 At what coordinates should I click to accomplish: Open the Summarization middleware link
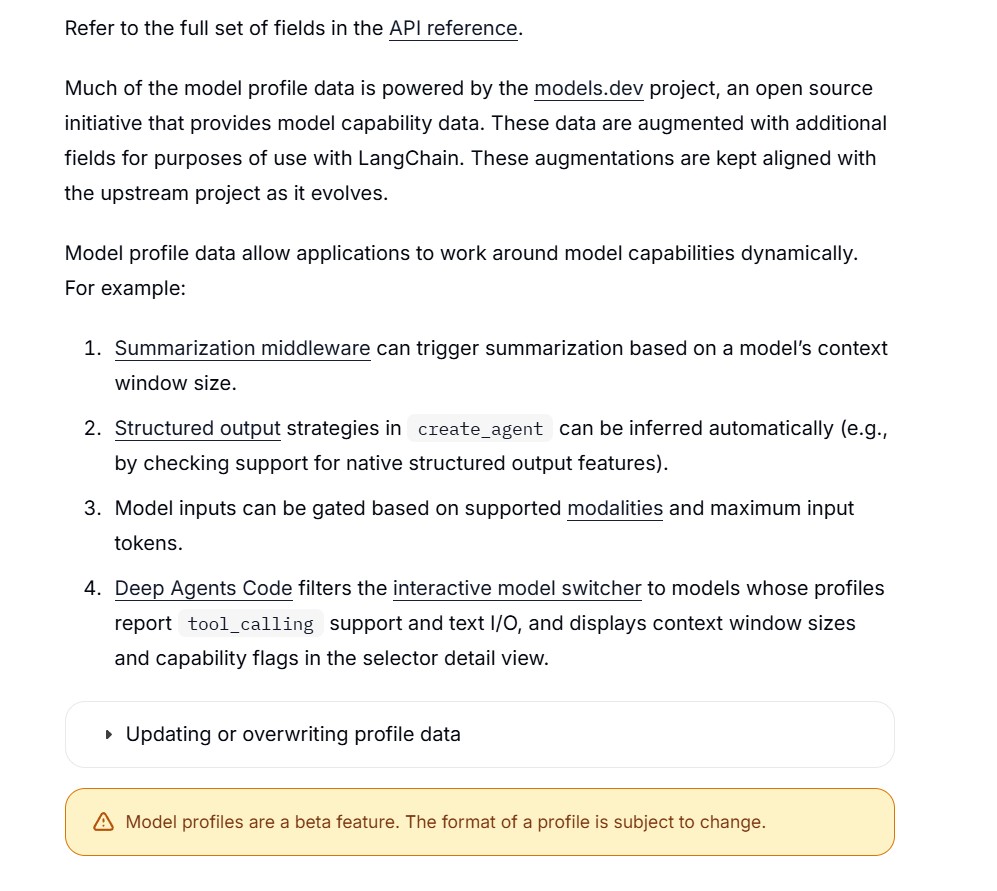click(x=242, y=349)
